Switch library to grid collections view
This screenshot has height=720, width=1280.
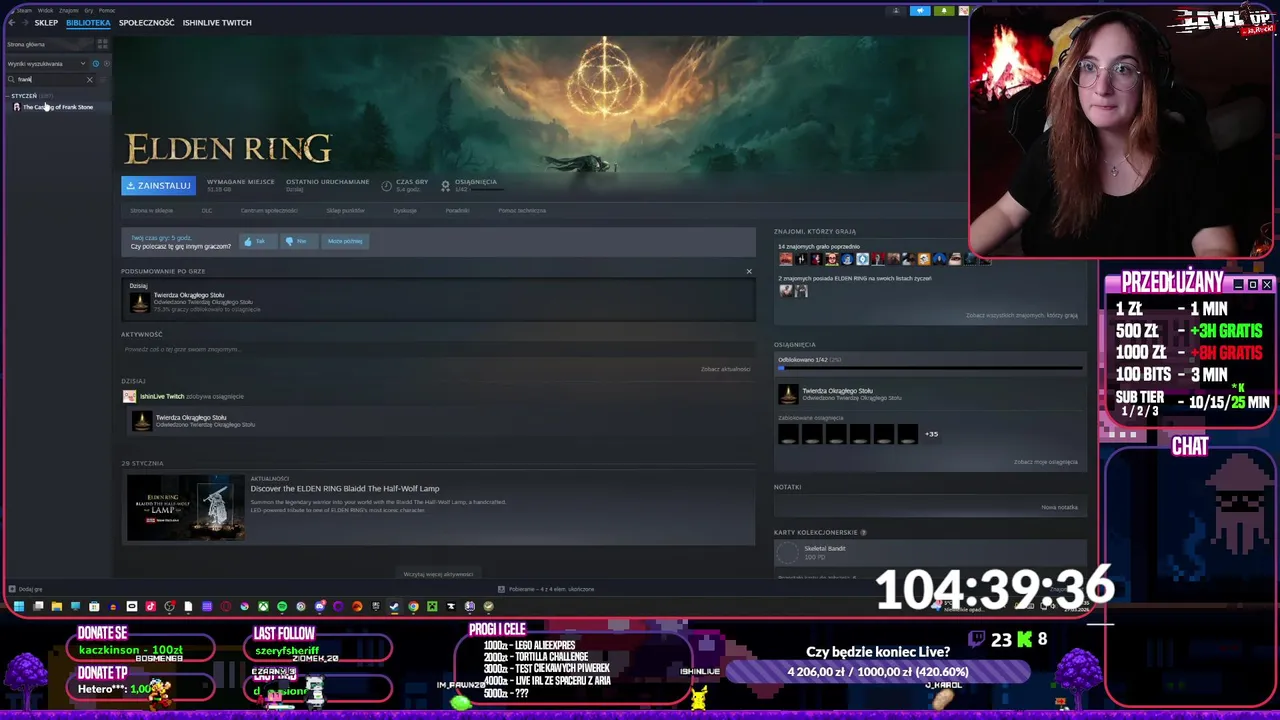[102, 44]
